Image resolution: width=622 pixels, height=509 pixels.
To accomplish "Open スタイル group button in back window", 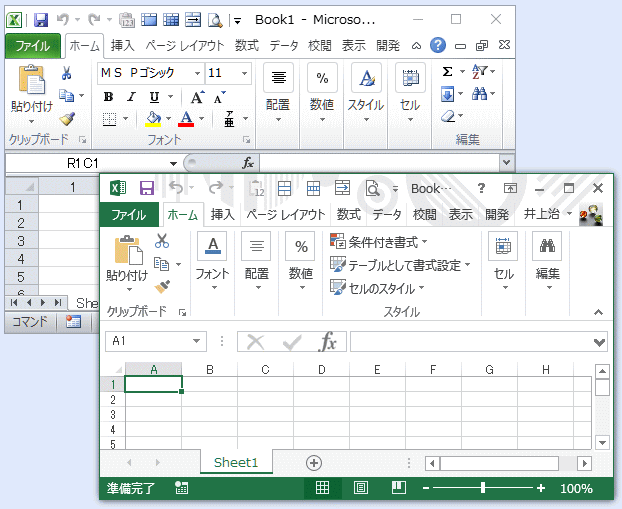I will pyautogui.click(x=366, y=94).
